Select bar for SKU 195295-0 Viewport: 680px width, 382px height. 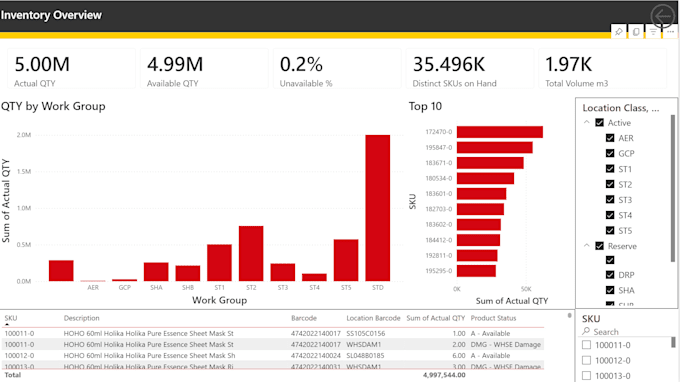pyautogui.click(x=476, y=271)
